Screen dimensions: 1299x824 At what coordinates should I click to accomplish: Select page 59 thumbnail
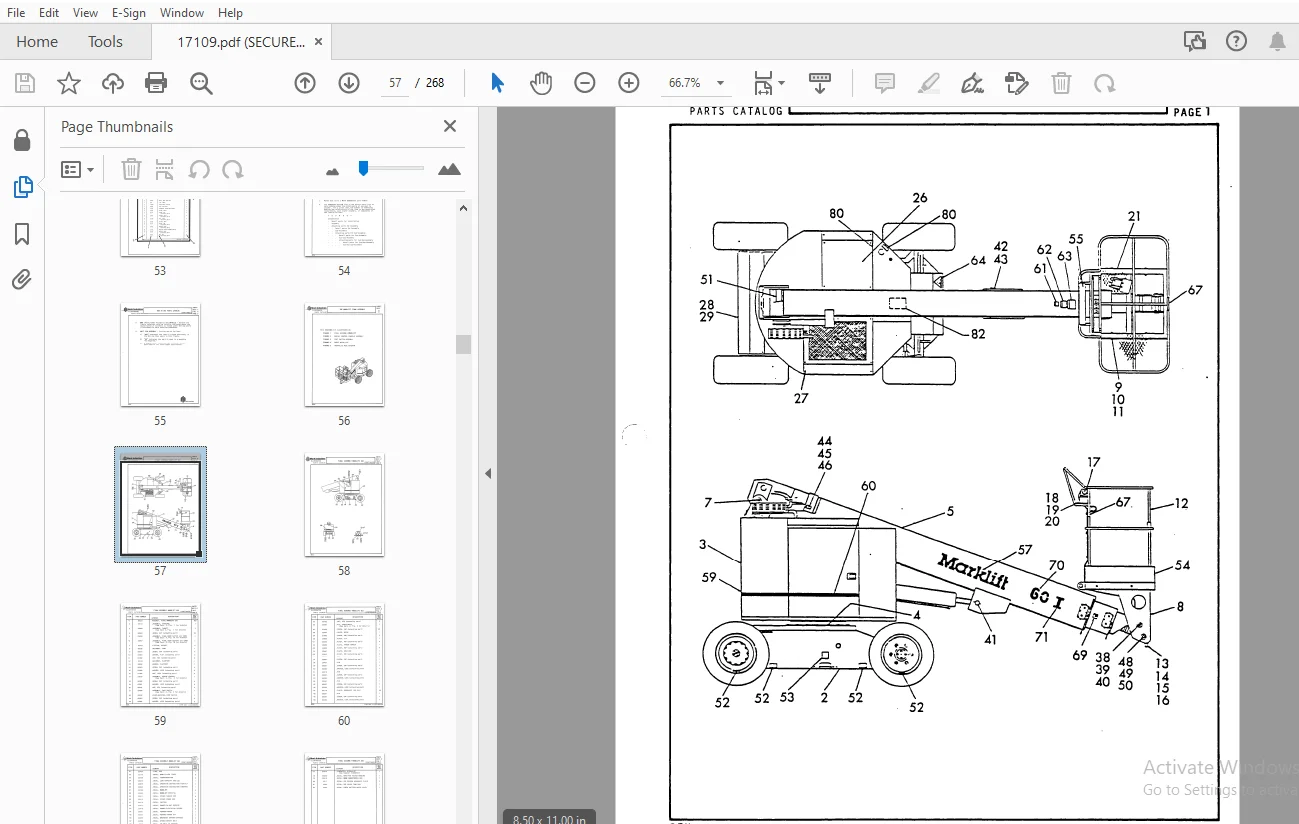tap(160, 656)
